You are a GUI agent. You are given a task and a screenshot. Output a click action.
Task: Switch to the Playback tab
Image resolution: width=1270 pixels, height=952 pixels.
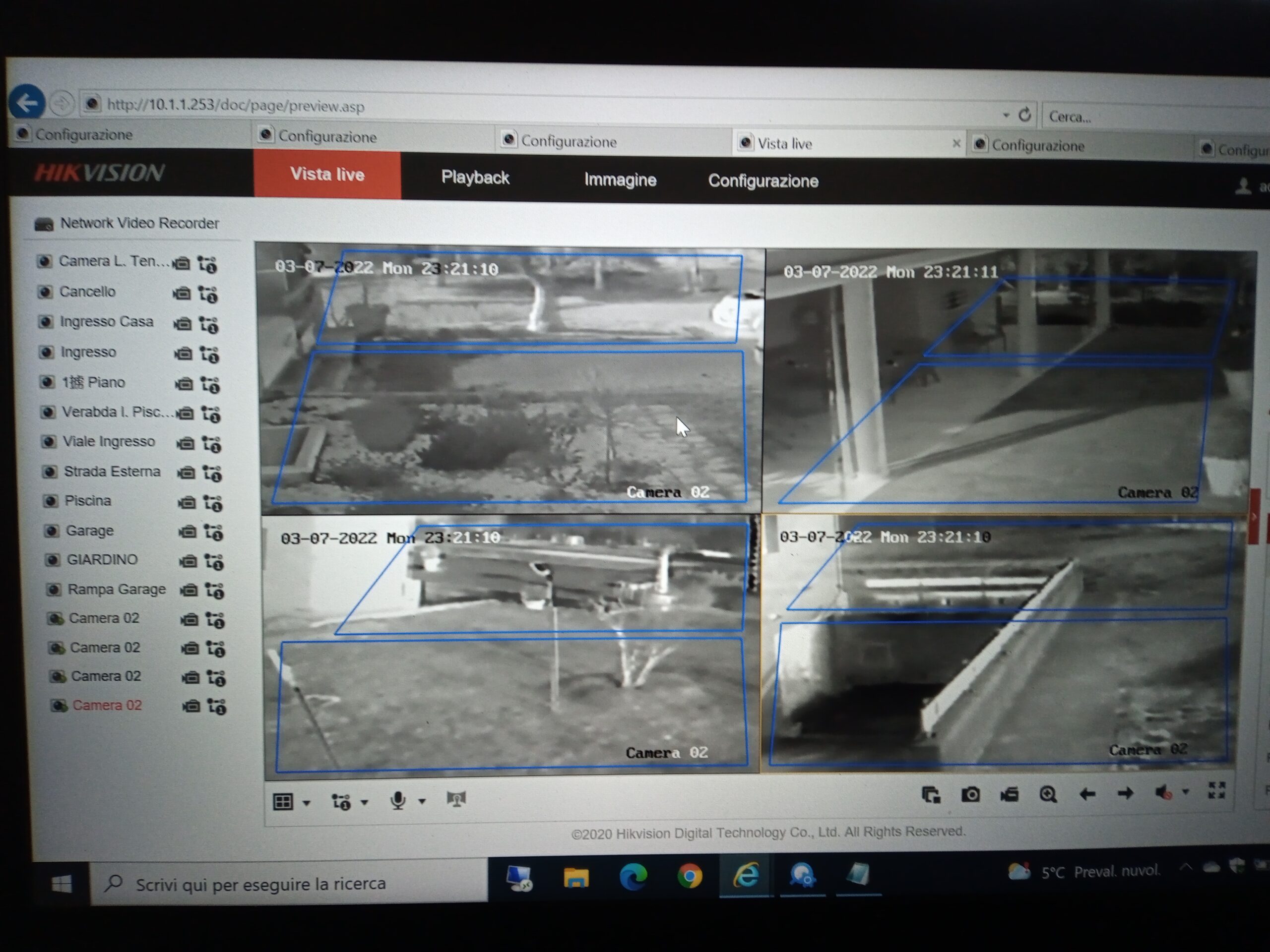tap(475, 178)
